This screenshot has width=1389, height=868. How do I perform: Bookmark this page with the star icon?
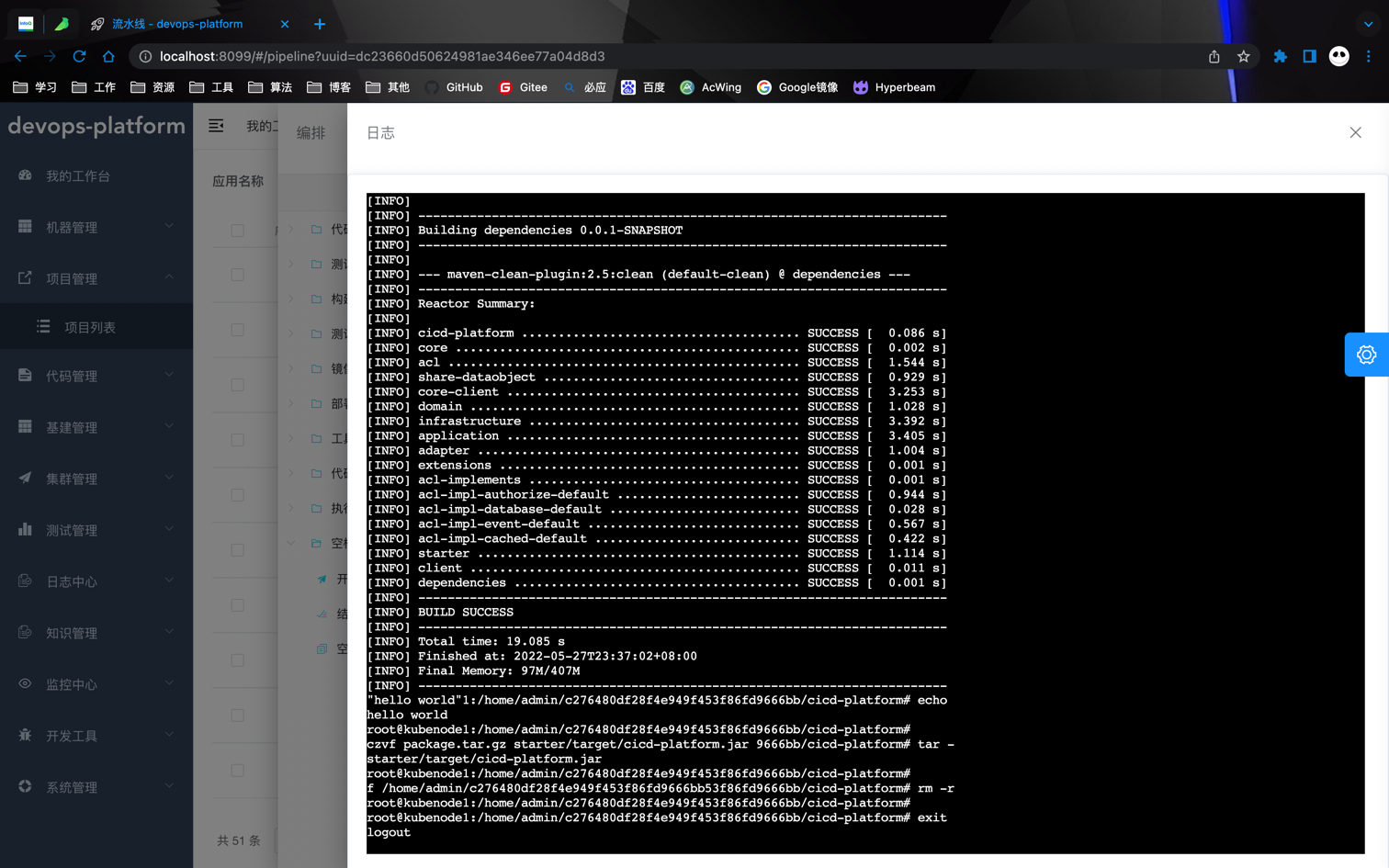click(1243, 57)
